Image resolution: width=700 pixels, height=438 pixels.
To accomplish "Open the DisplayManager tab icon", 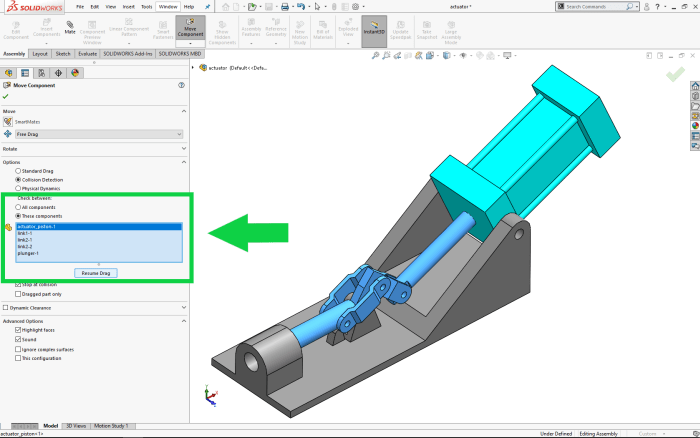I will (x=75, y=73).
